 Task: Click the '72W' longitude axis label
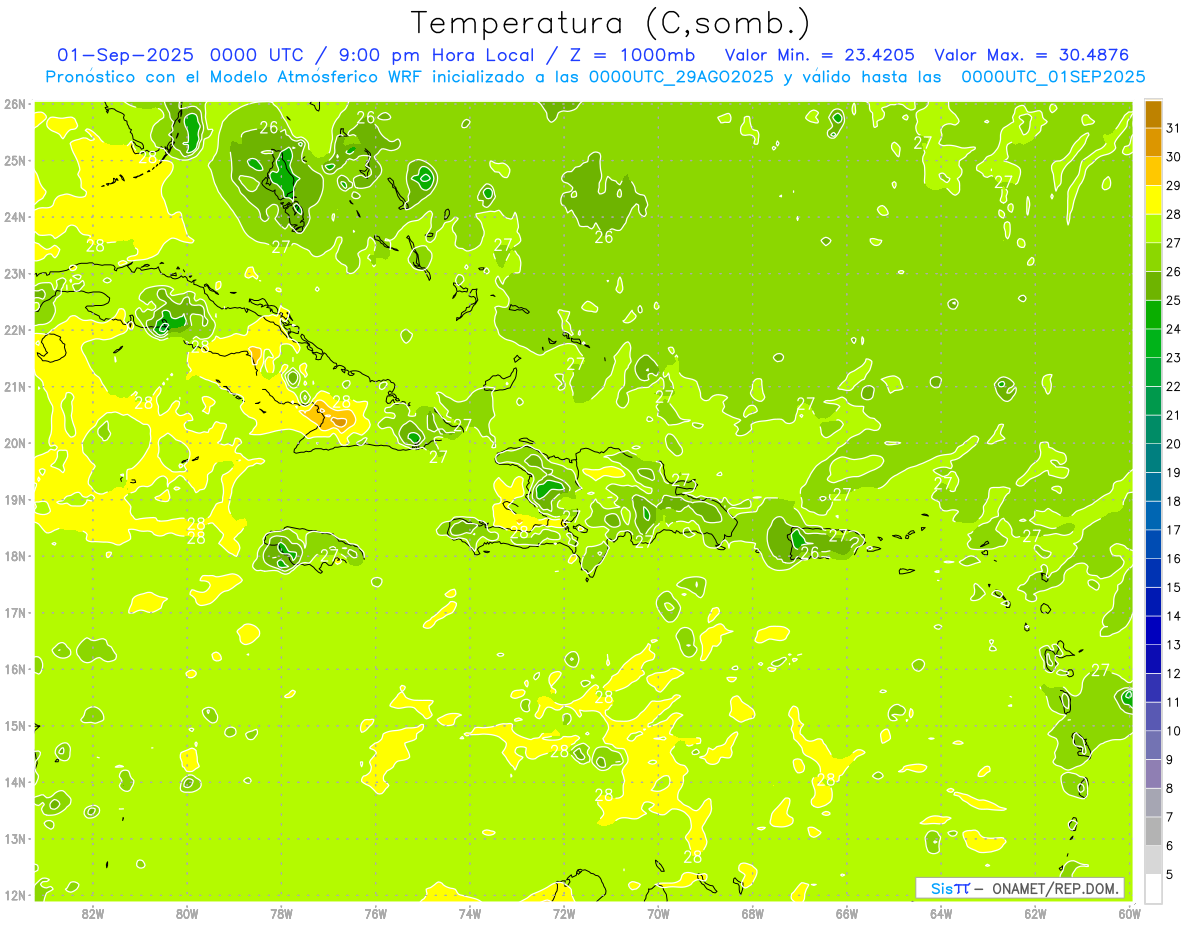(x=564, y=913)
